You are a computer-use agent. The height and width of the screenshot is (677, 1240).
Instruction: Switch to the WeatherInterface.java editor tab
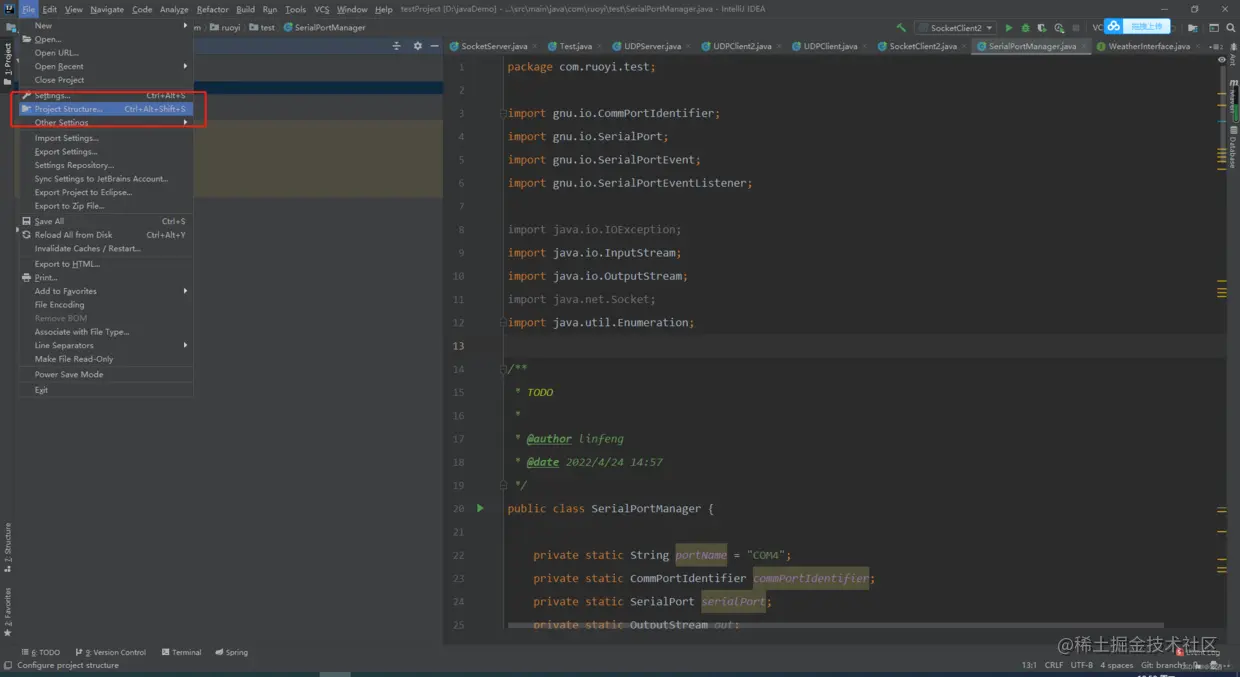(x=1148, y=46)
